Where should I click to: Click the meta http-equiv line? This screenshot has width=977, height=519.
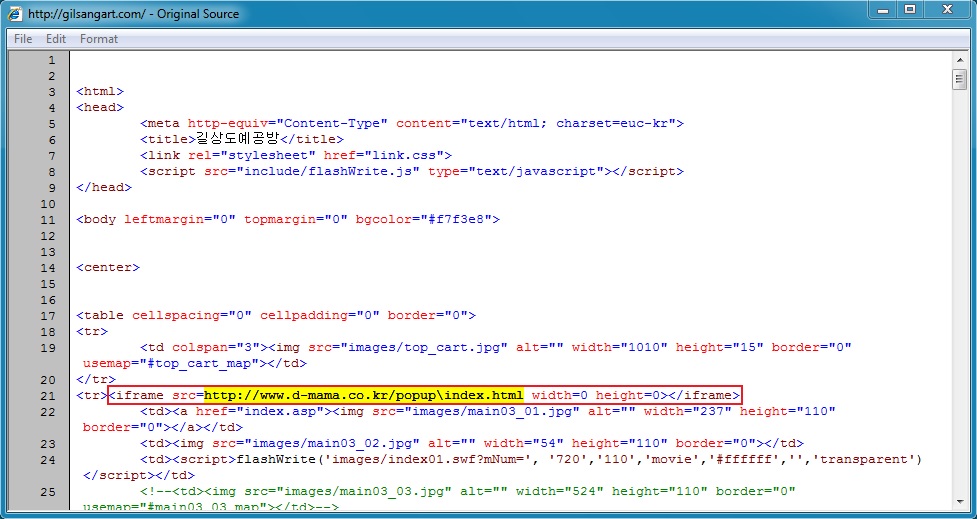click(412, 123)
